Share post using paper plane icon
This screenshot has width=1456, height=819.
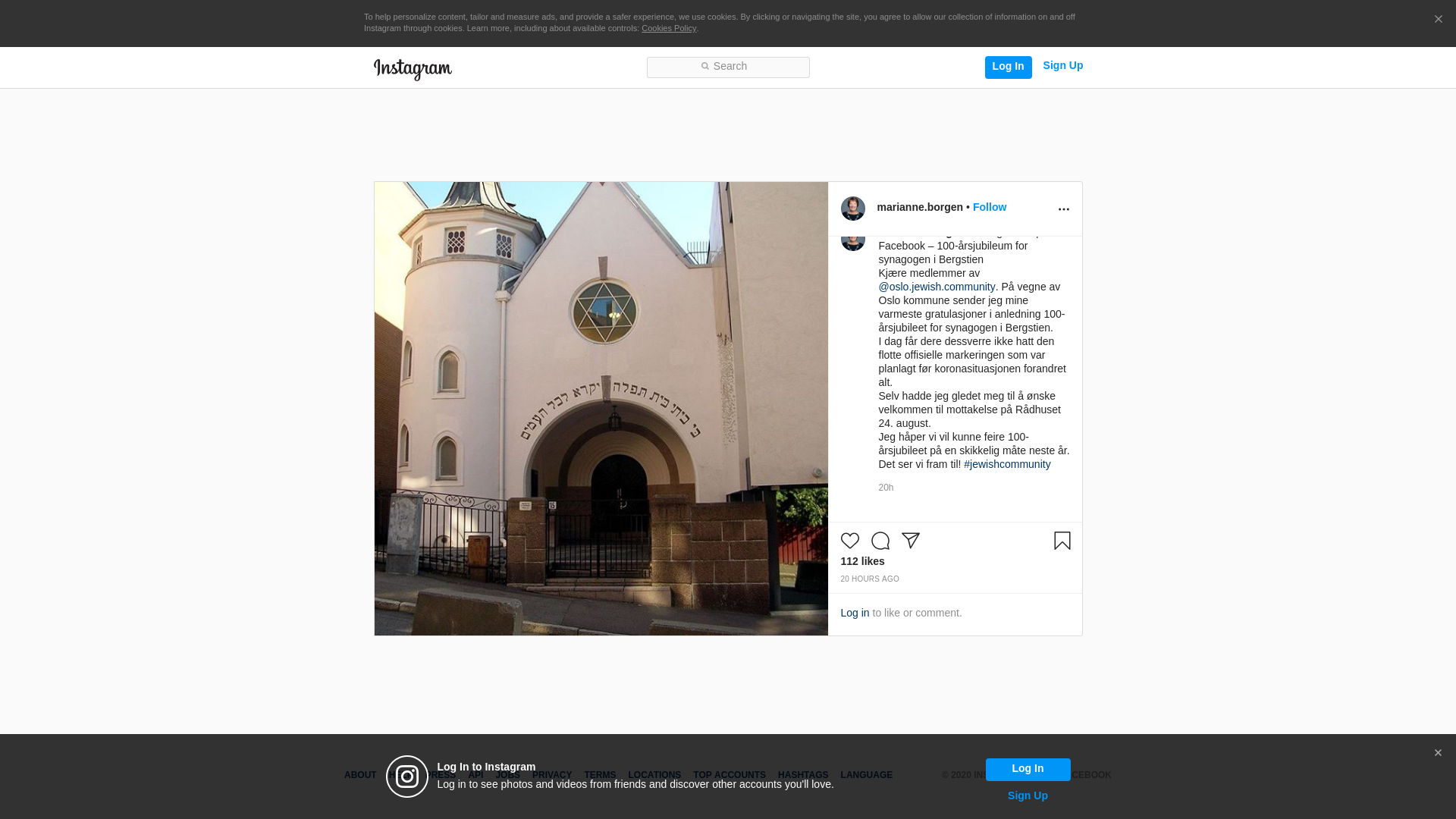click(910, 541)
